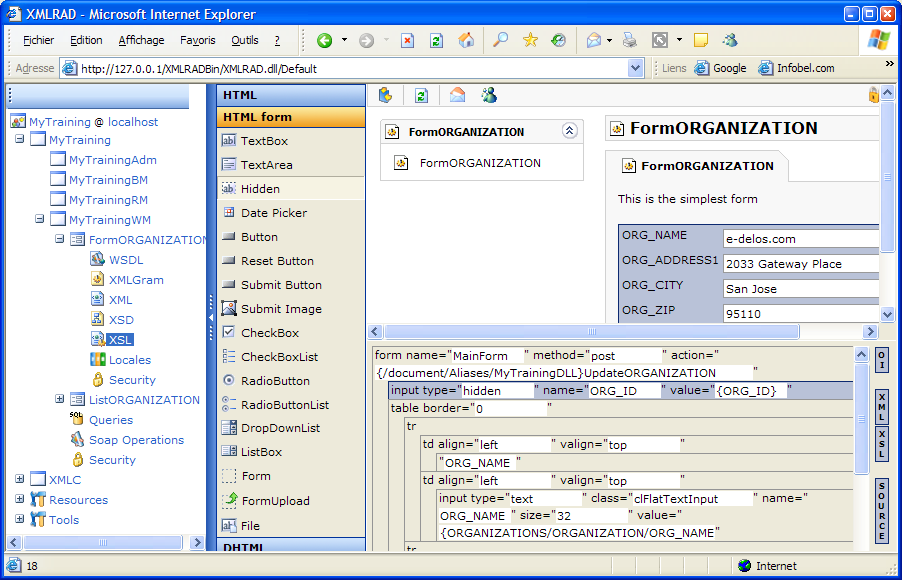
Task: Open the XMLGram tree node
Action: coord(135,280)
